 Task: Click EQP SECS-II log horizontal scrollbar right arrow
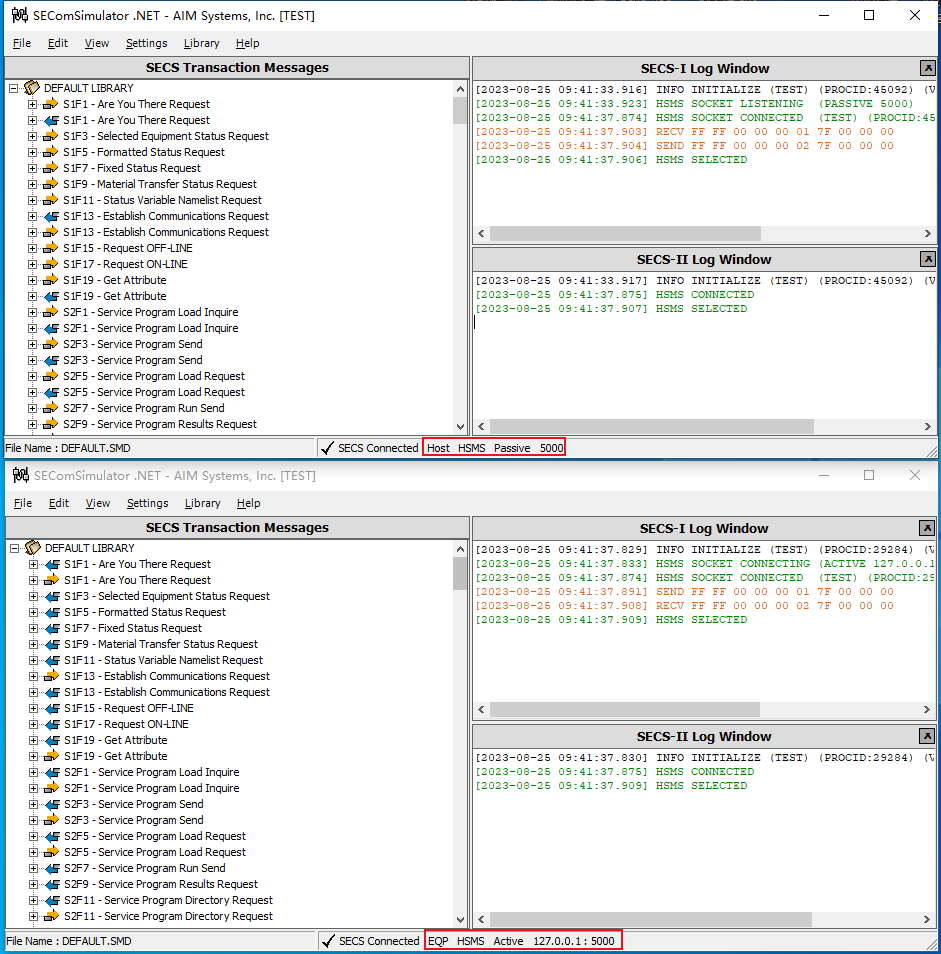click(x=926, y=919)
